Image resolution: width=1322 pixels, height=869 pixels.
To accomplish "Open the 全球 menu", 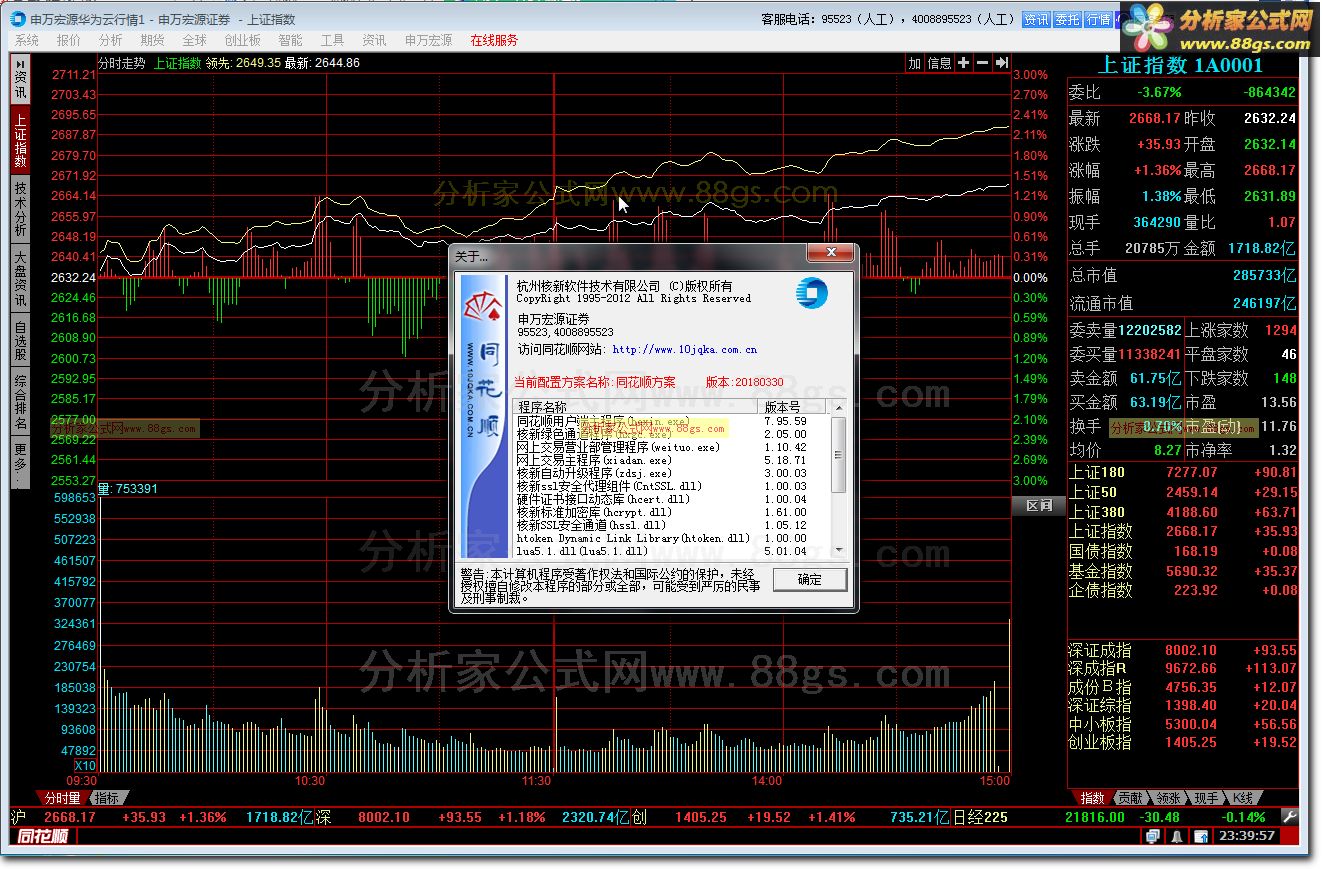I will [x=194, y=40].
